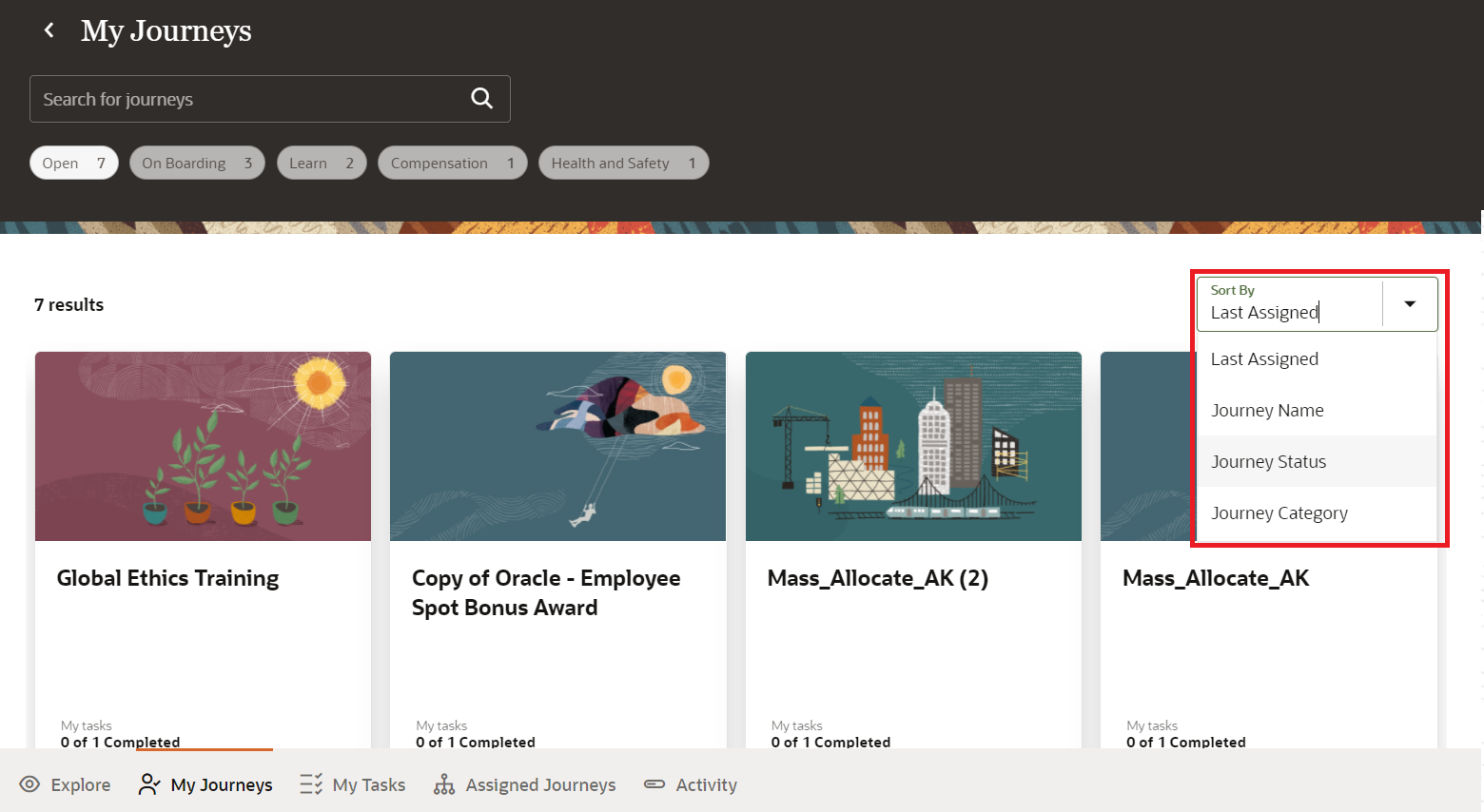
Task: Click the My Journeys person icon
Action: coord(149,784)
